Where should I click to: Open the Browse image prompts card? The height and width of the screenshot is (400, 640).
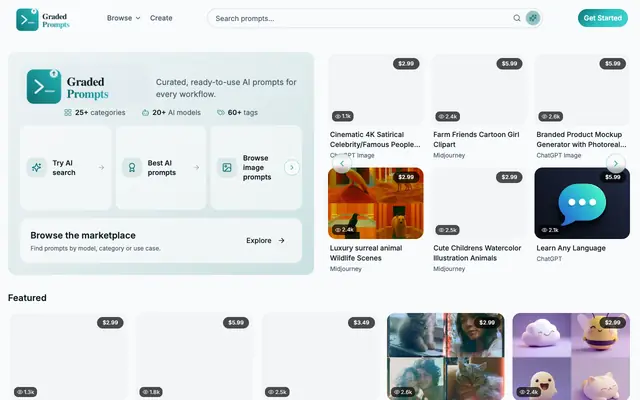256,167
